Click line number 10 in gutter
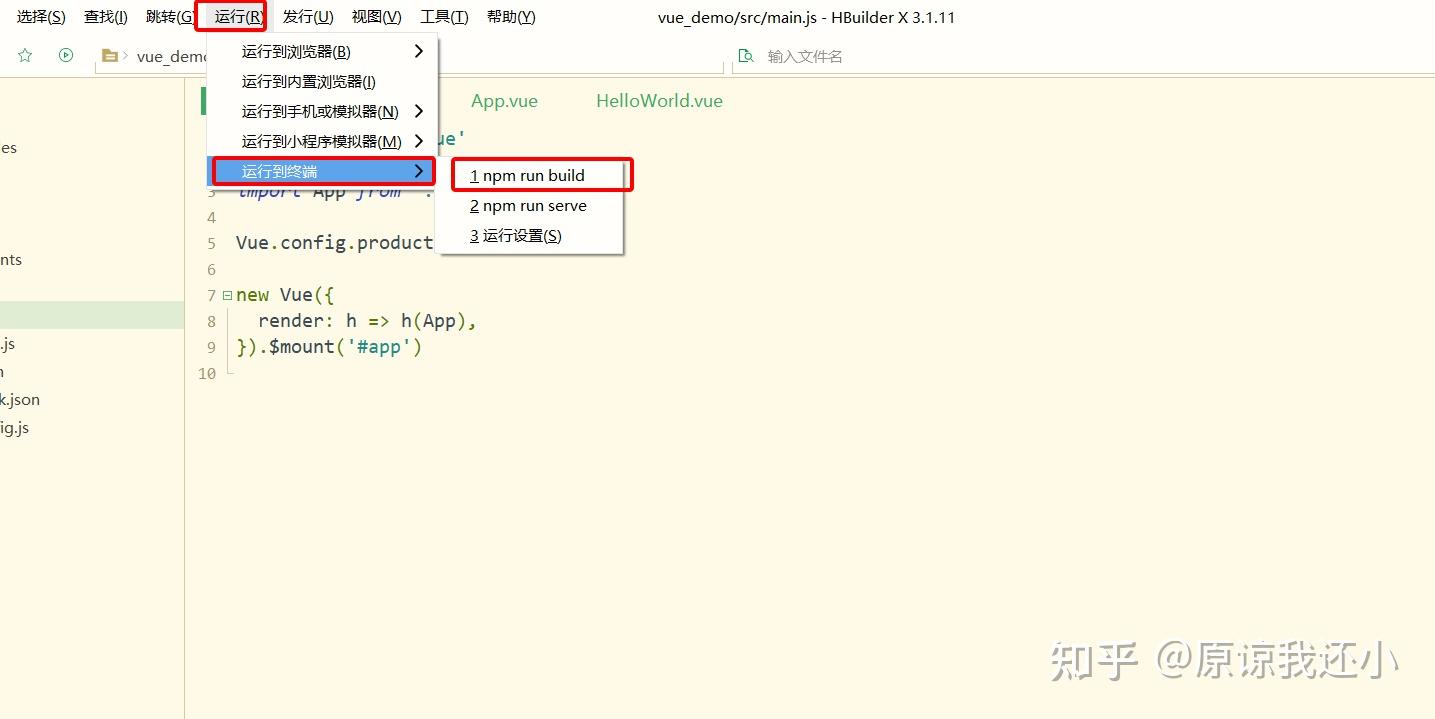 coord(207,374)
